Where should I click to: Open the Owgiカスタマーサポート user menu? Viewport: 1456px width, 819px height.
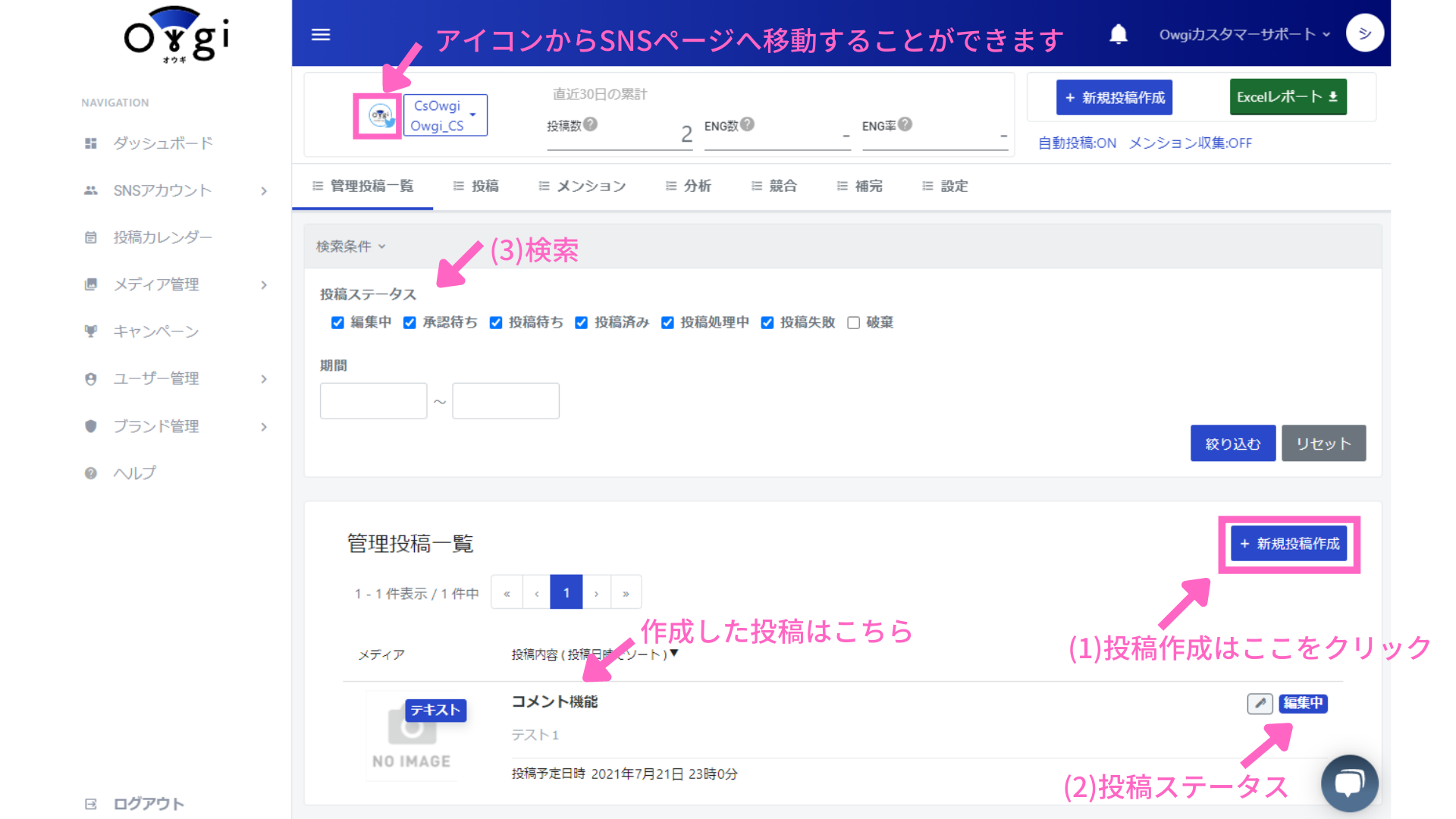1244,34
